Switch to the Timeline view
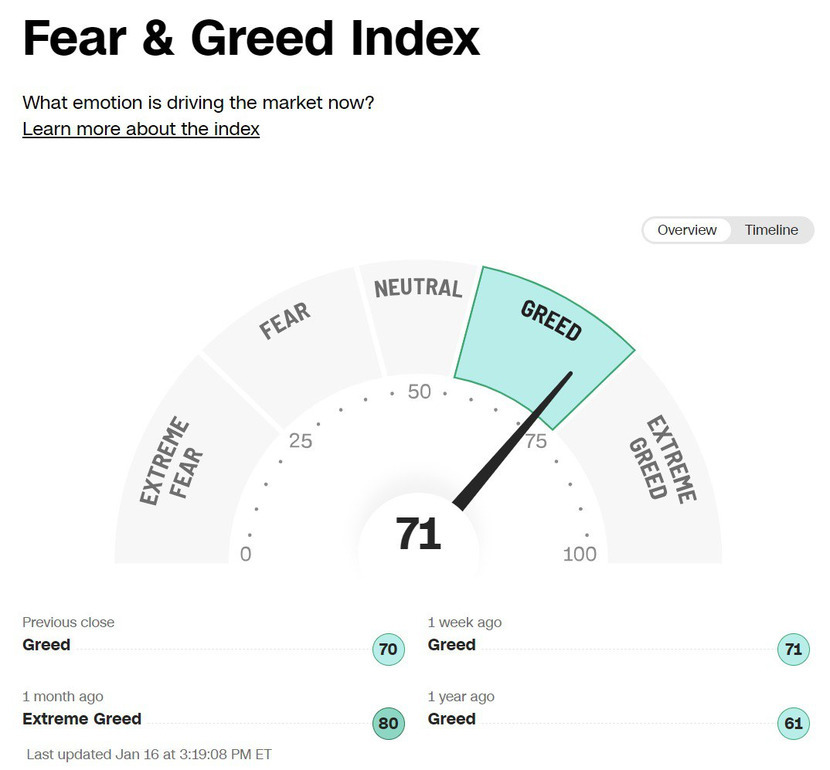The height and width of the screenshot is (770, 830). click(771, 230)
